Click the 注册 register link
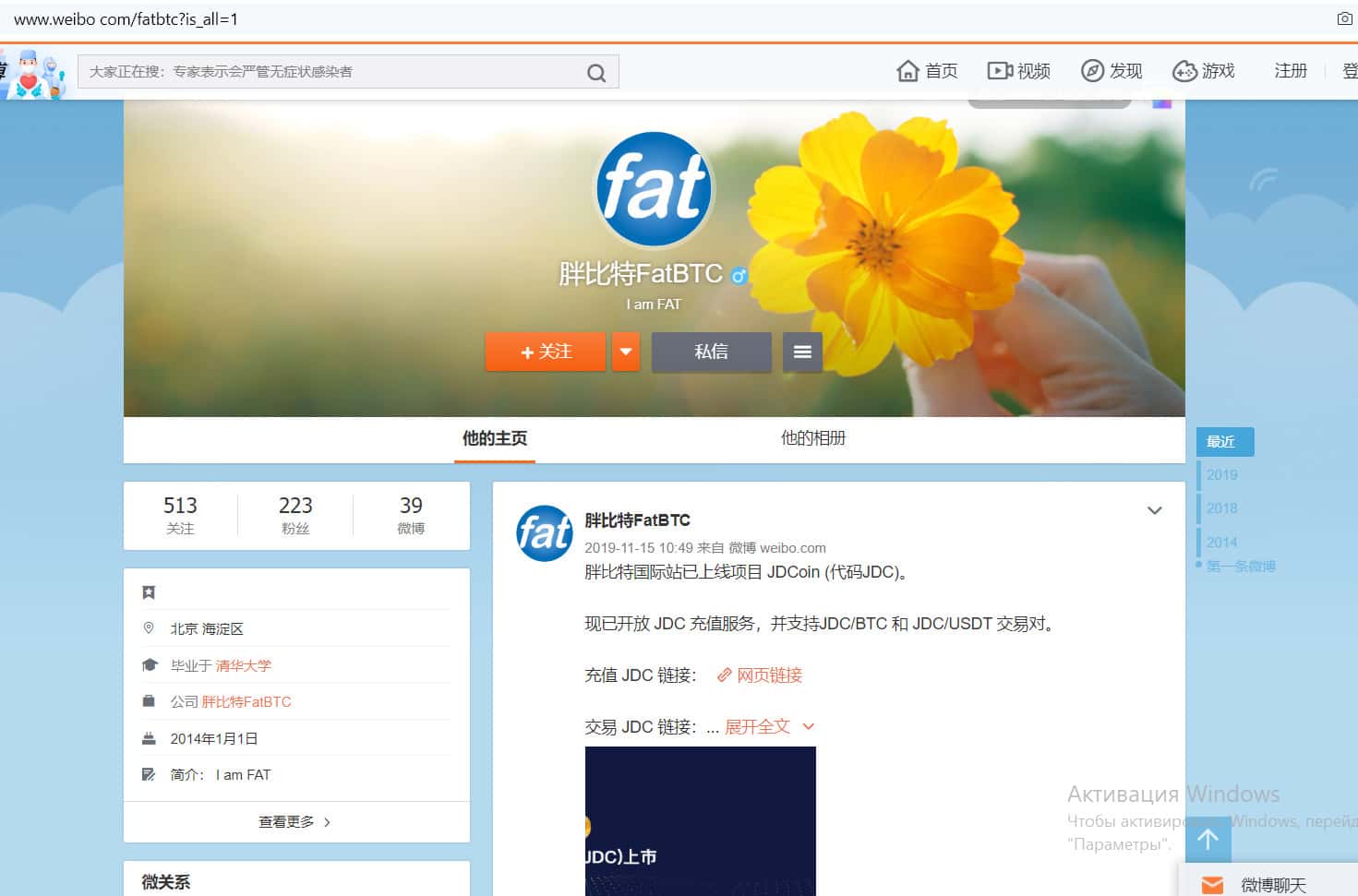 tap(1291, 71)
